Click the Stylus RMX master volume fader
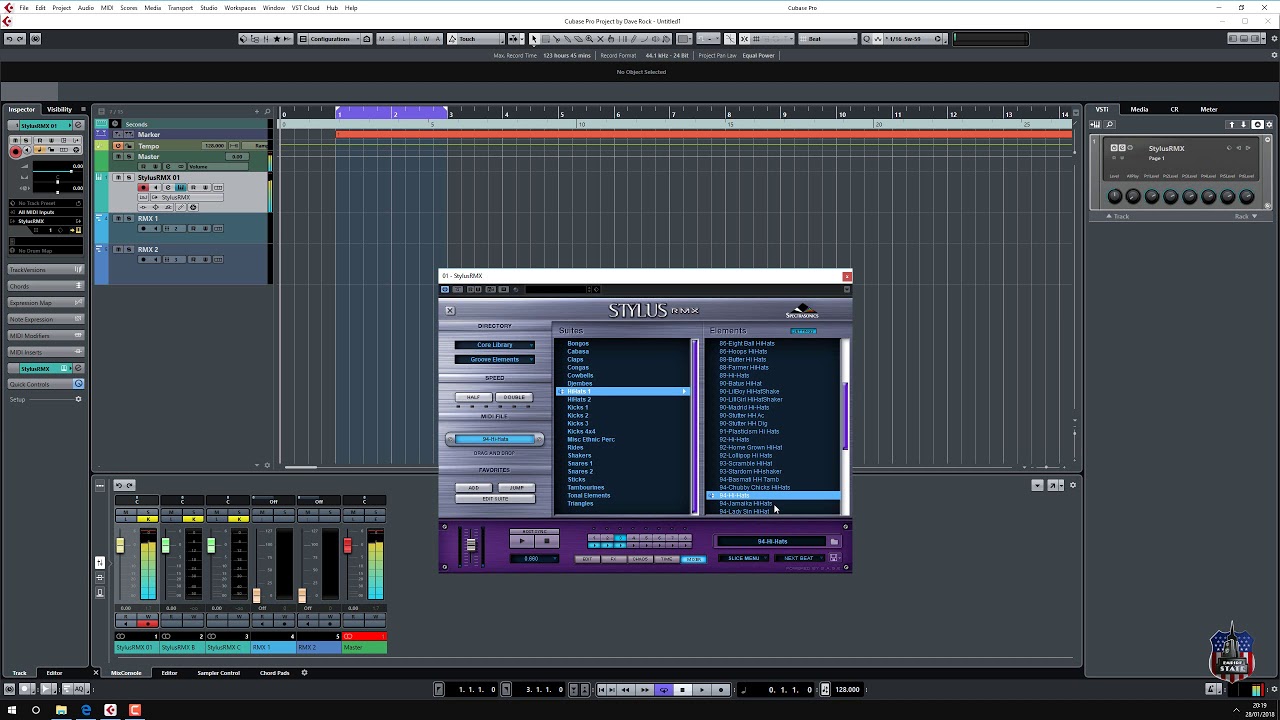Viewport: 1280px width, 720px height. click(471, 545)
